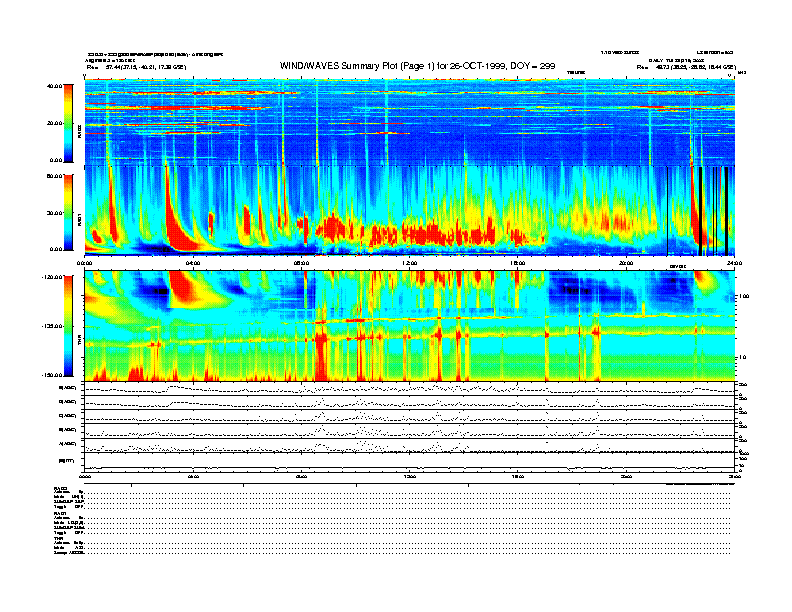The height and width of the screenshot is (612, 792).
Task: Click the large red burst near 03:00 in RAD1
Action: pos(178,230)
